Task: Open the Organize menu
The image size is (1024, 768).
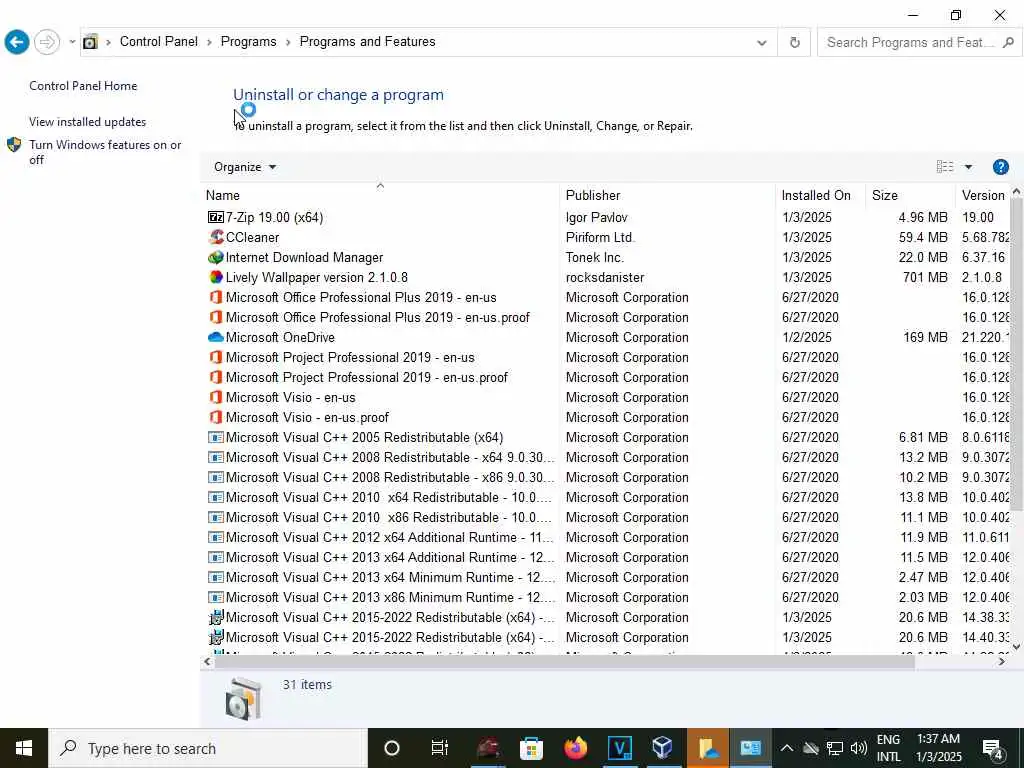Action: pos(245,167)
